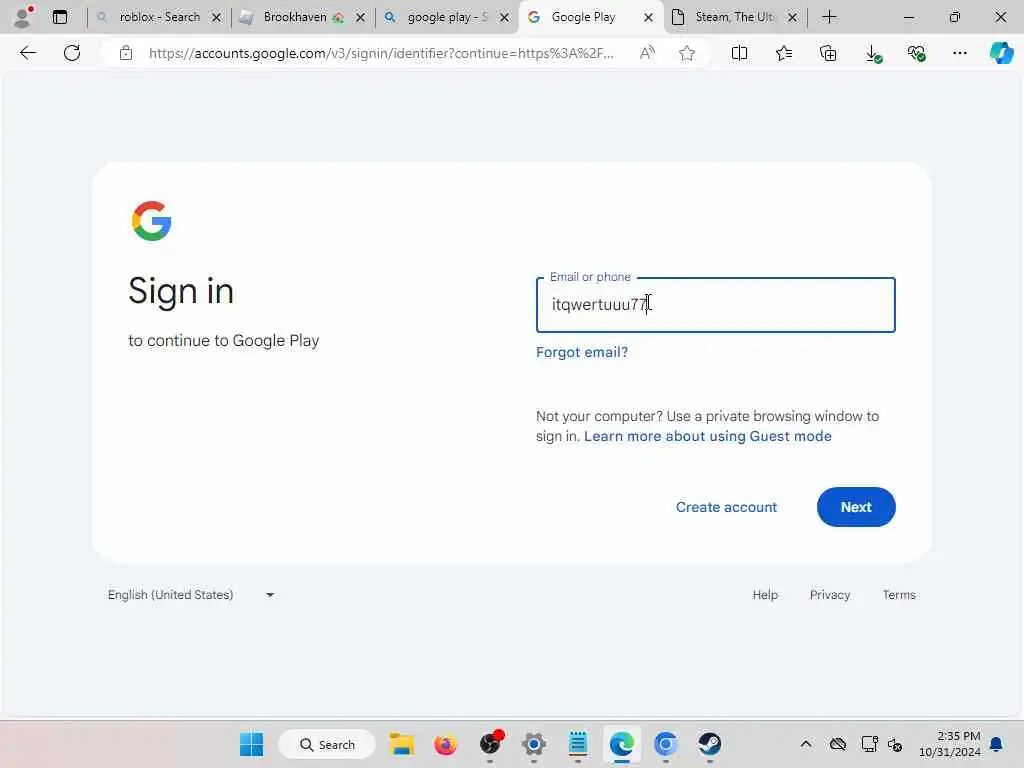This screenshot has width=1024, height=768.
Task: Add this page to favorites star
Action: 686,53
